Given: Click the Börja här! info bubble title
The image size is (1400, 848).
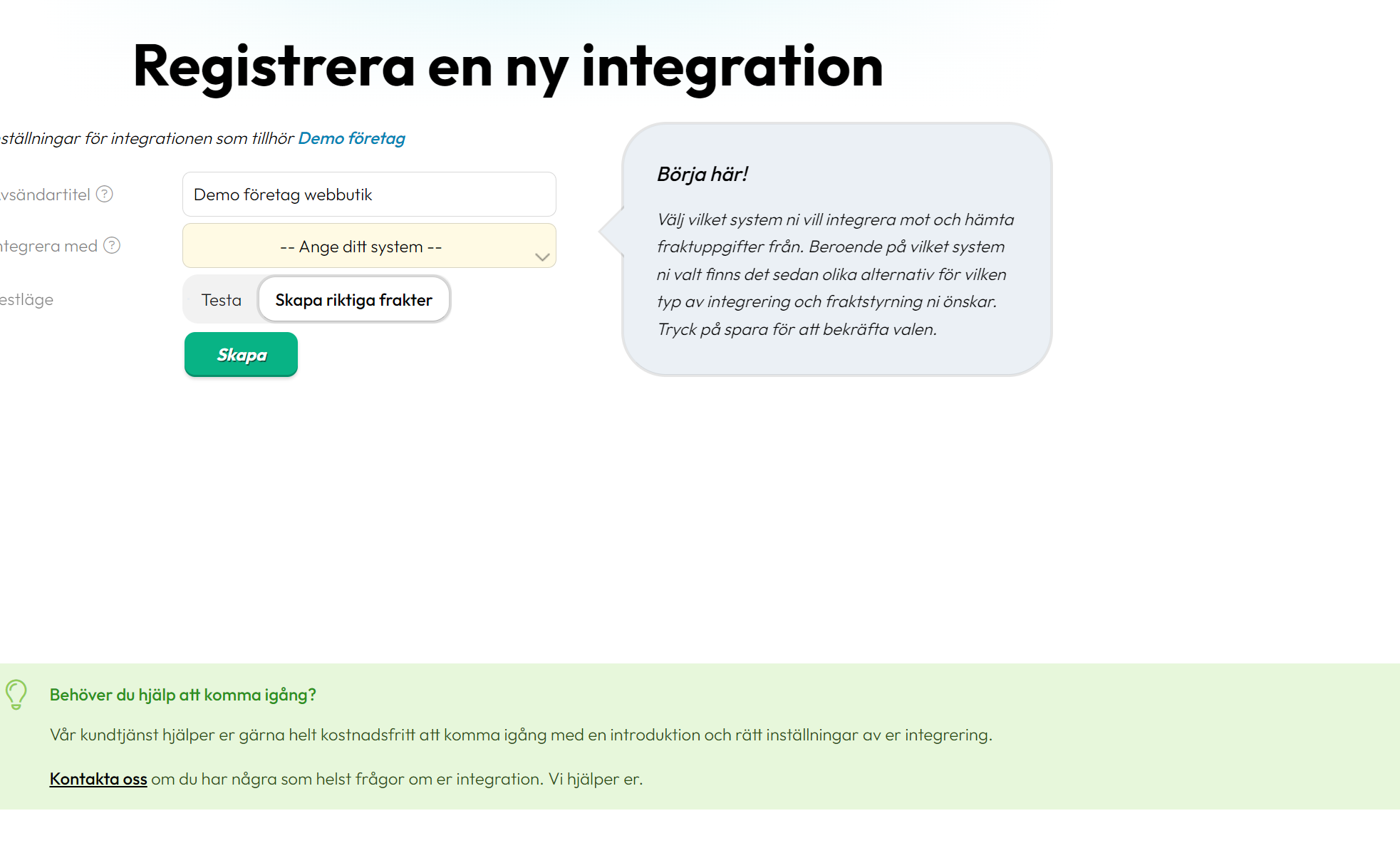Looking at the screenshot, I should [x=702, y=174].
